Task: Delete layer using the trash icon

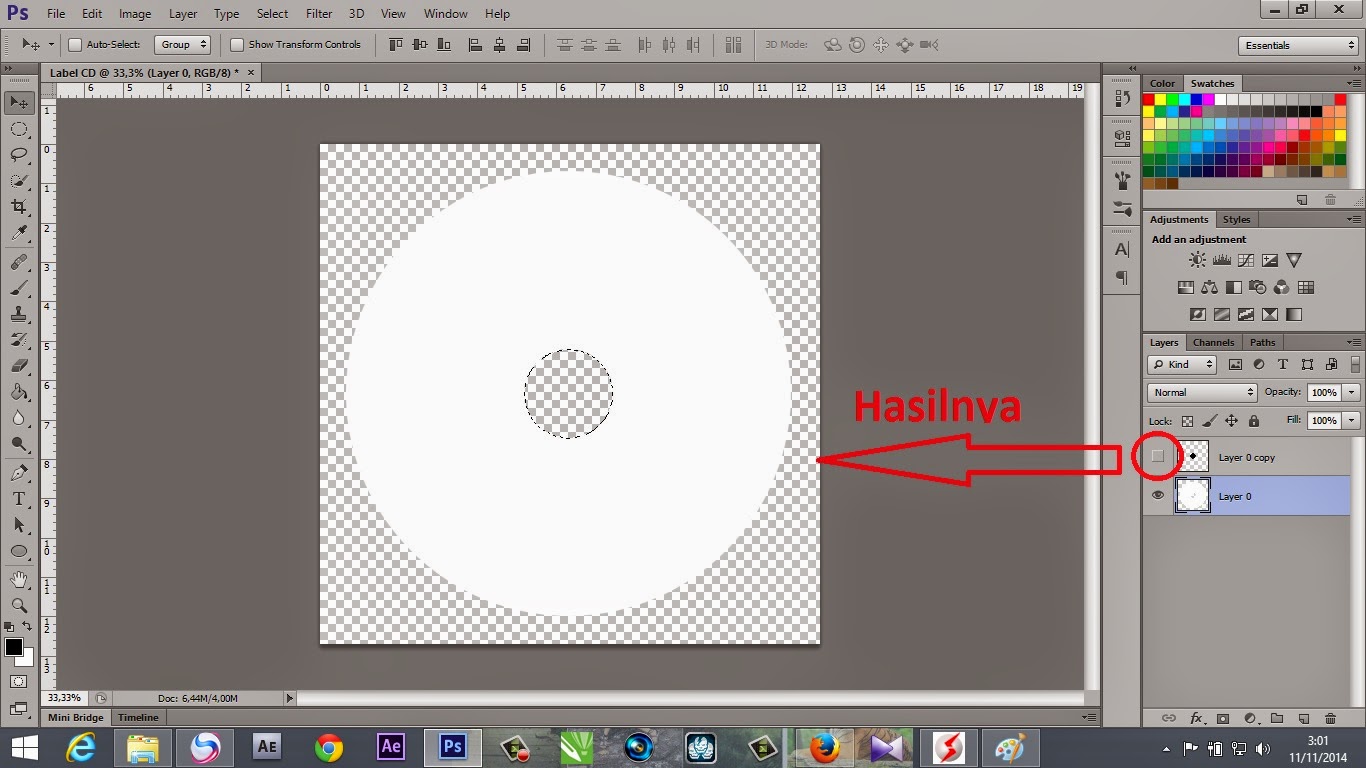Action: pos(1331,719)
